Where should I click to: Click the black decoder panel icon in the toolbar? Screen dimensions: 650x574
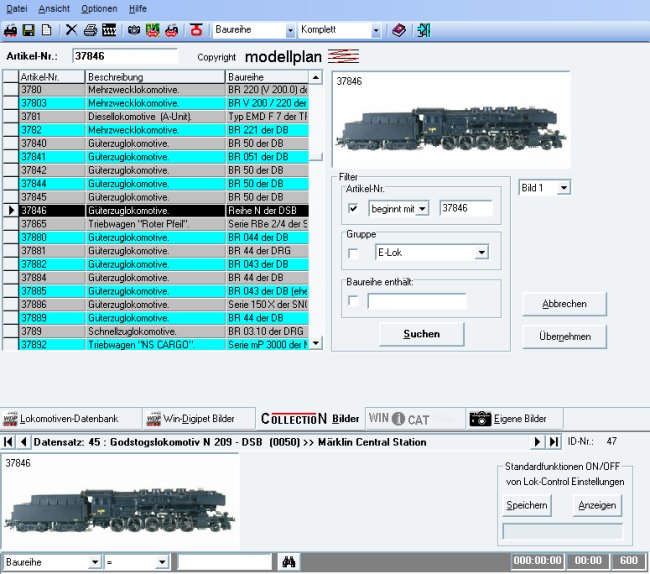point(109,30)
